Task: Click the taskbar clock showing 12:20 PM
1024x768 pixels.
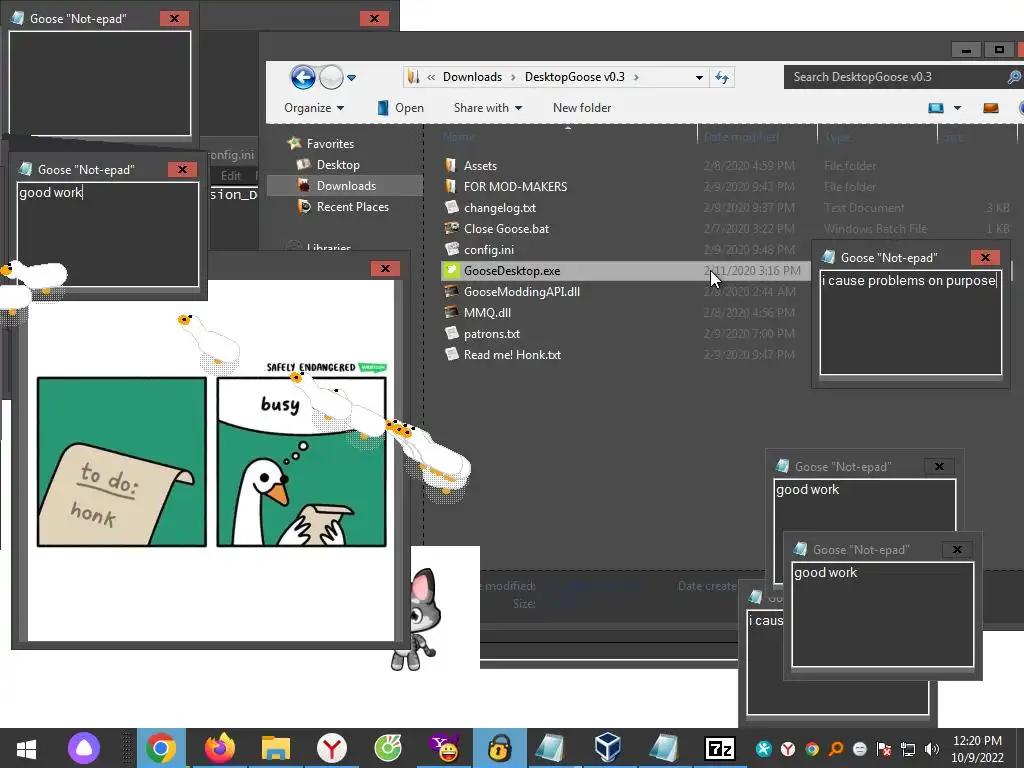Action: pos(977,749)
